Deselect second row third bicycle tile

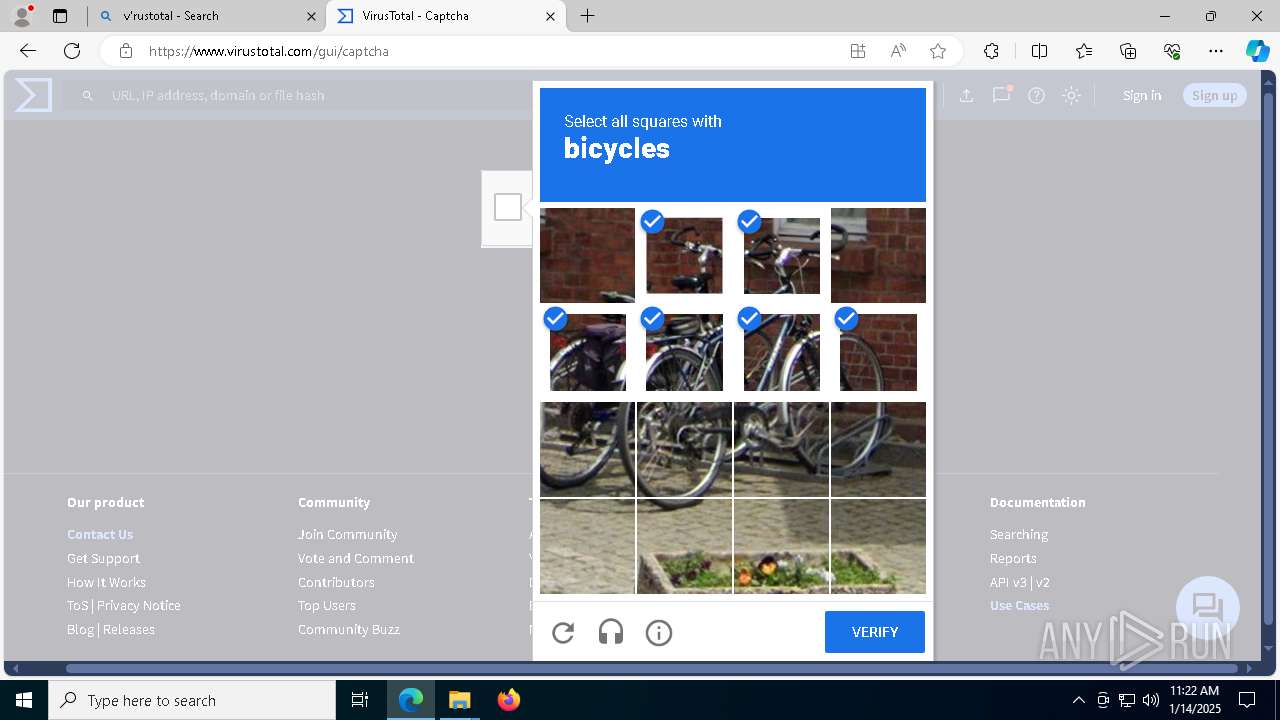tap(781, 352)
